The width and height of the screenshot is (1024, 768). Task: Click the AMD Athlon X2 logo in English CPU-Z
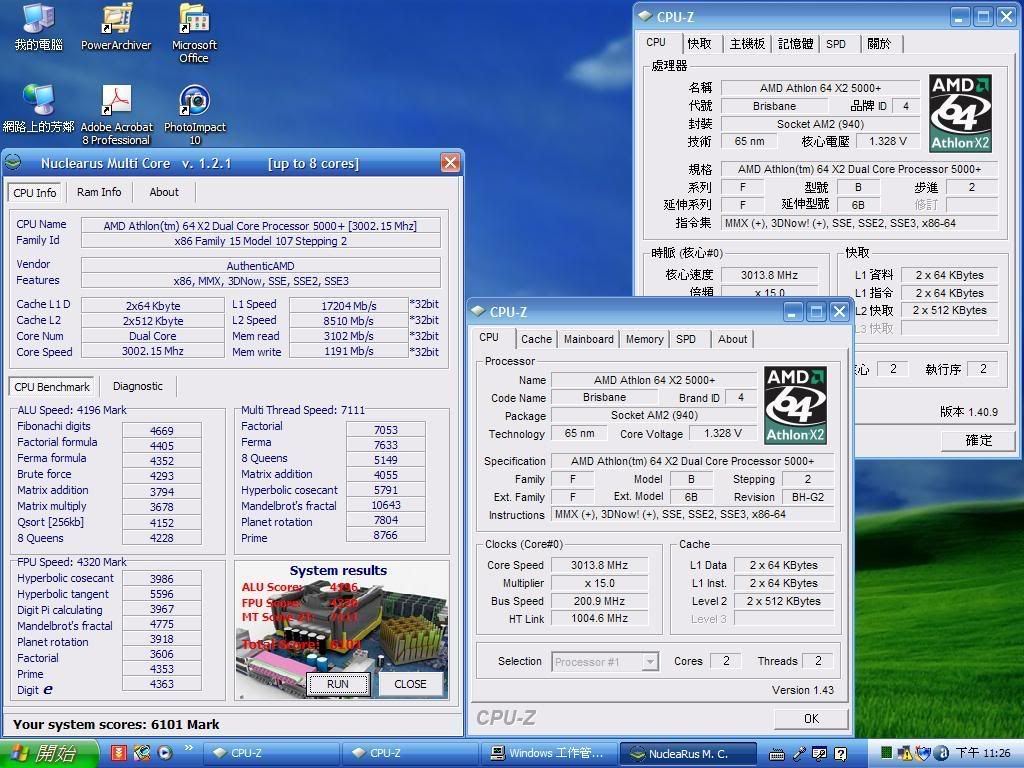(795, 405)
